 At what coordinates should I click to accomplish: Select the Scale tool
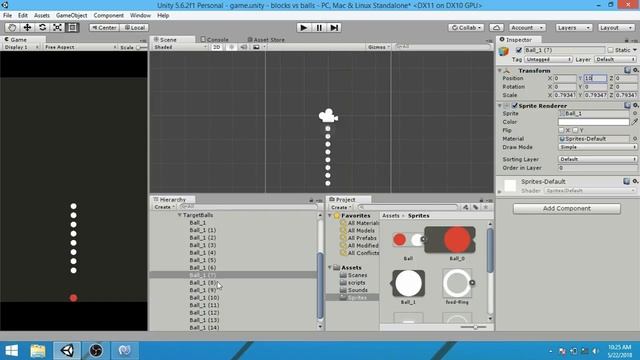pyautogui.click(x=57, y=27)
